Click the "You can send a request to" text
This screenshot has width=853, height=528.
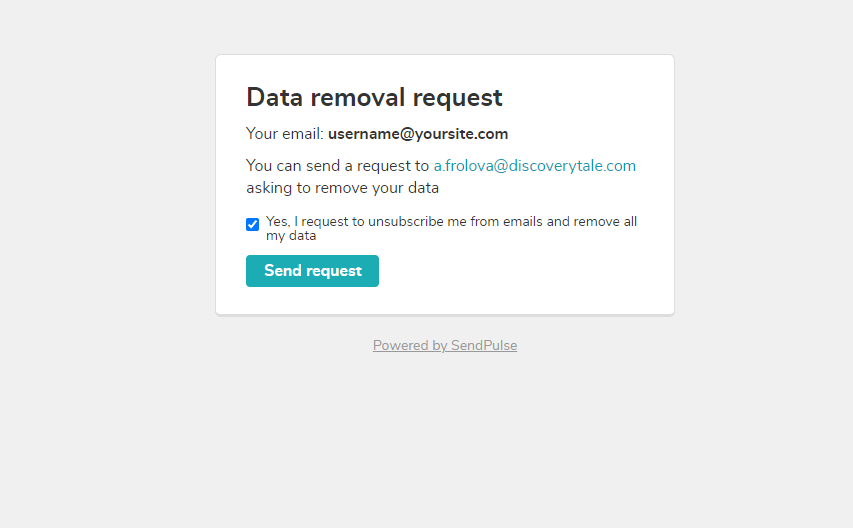coord(337,166)
